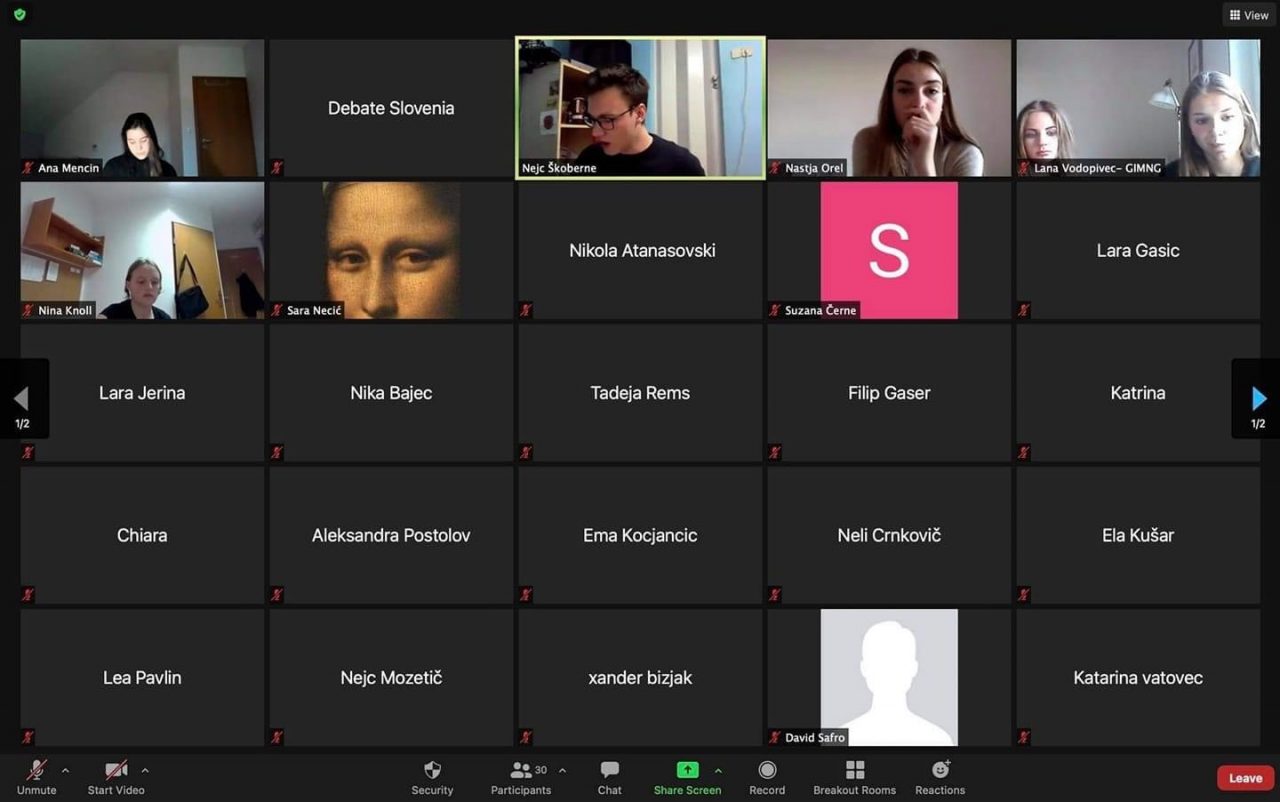Screen dimensions: 1280x802
Task: Click the red Leave button
Action: pyautogui.click(x=1245, y=778)
